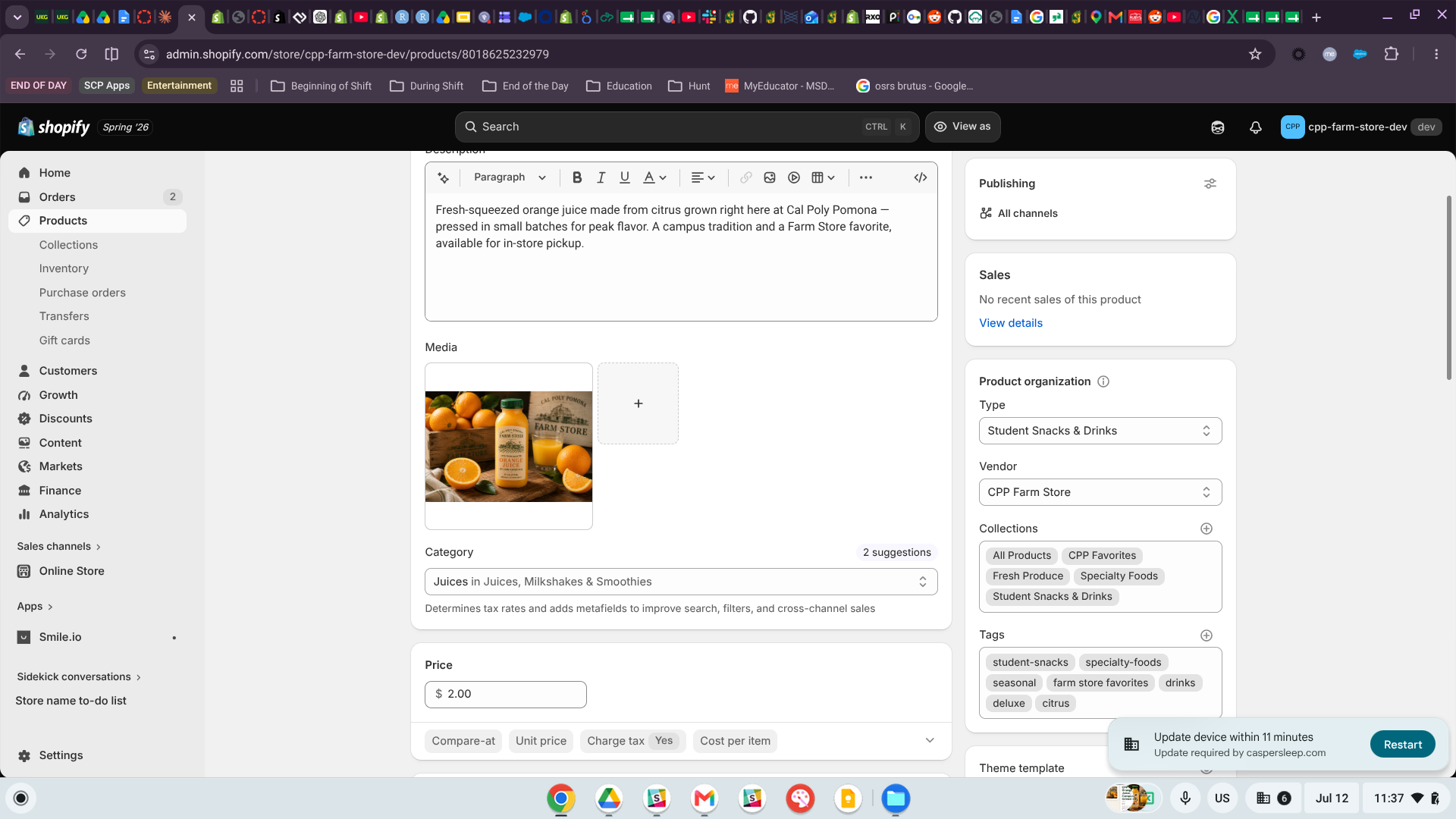Open the text alignment dropdown
Image resolution: width=1456 pixels, height=819 pixels.
pos(703,177)
